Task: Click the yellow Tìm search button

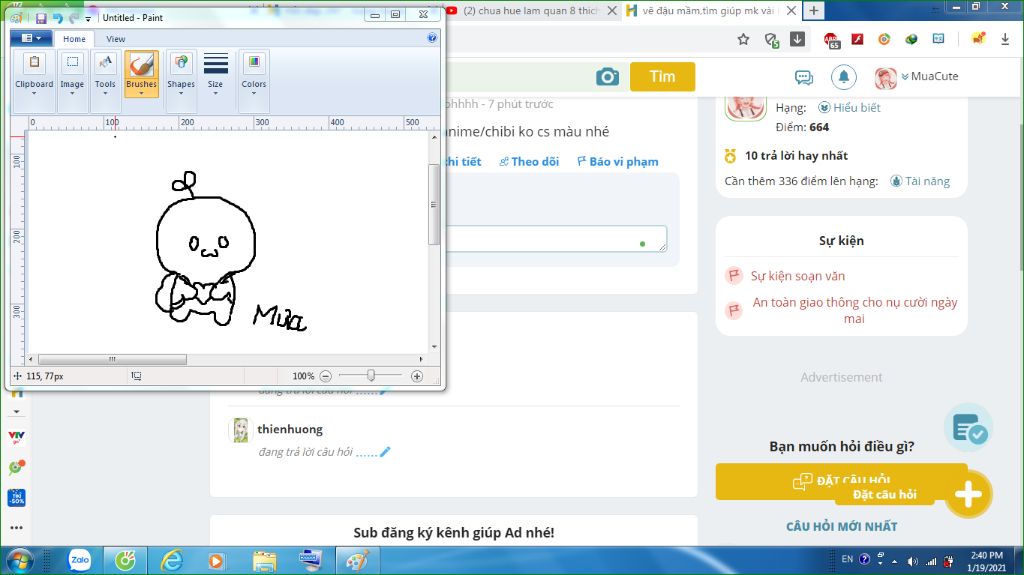Action: pyautogui.click(x=662, y=76)
